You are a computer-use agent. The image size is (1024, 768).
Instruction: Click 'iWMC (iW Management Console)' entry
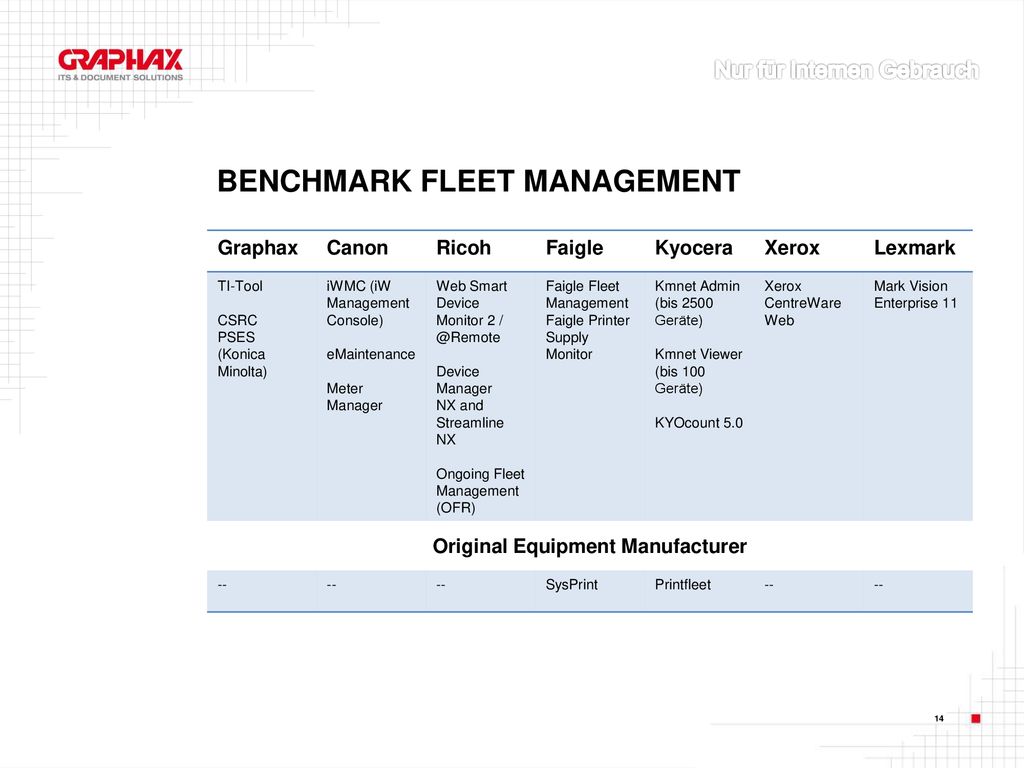[x=368, y=303]
